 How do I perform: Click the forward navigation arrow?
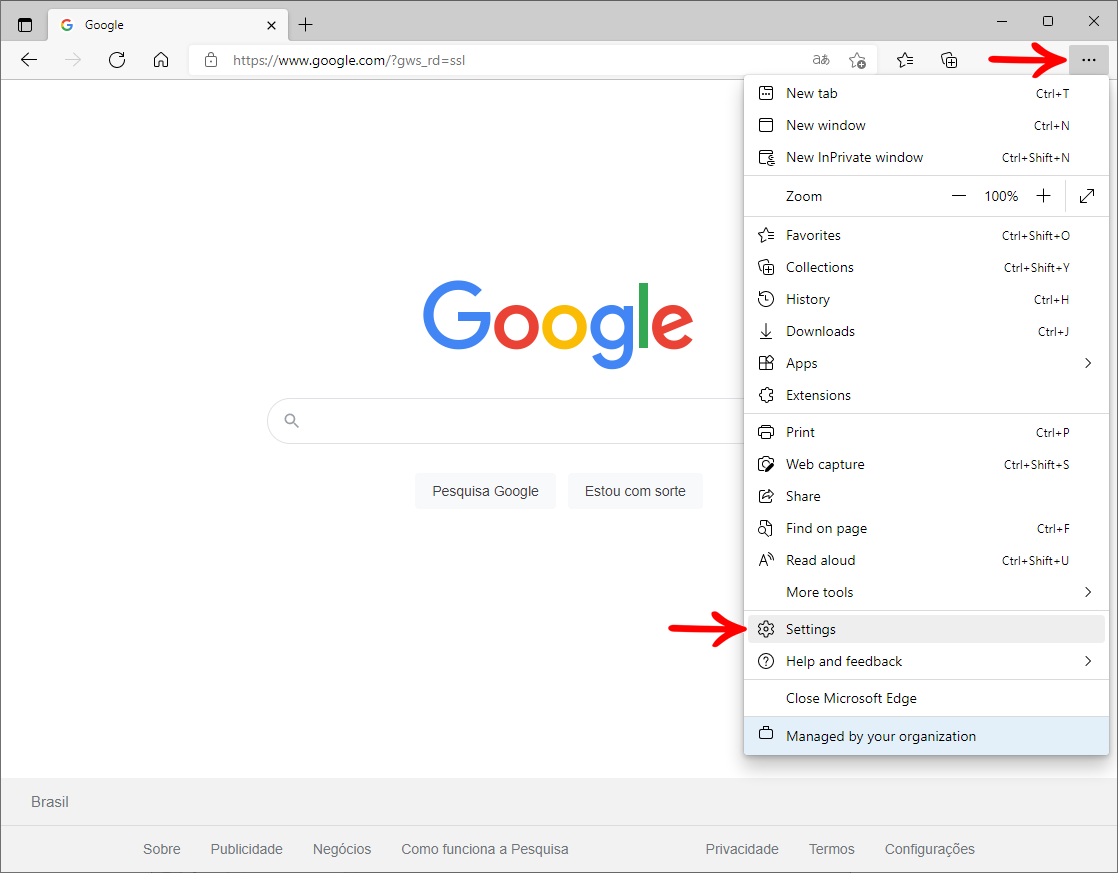pos(73,60)
